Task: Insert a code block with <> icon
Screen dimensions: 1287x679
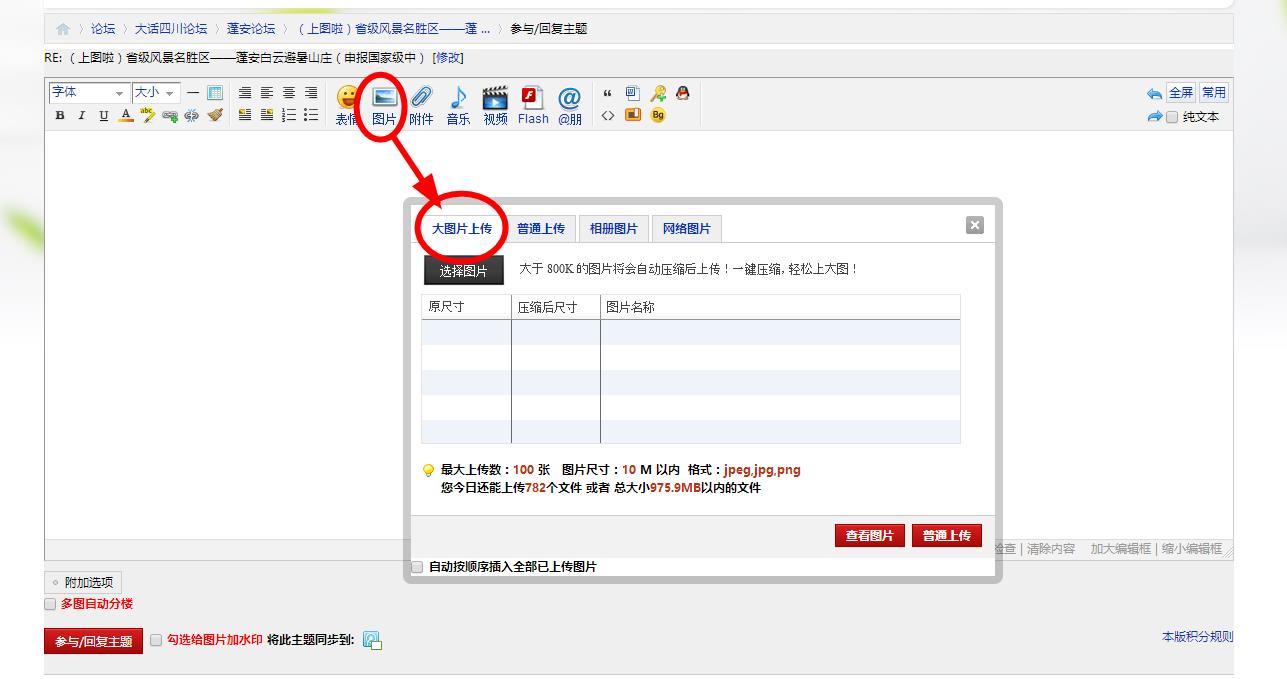Action: click(608, 116)
